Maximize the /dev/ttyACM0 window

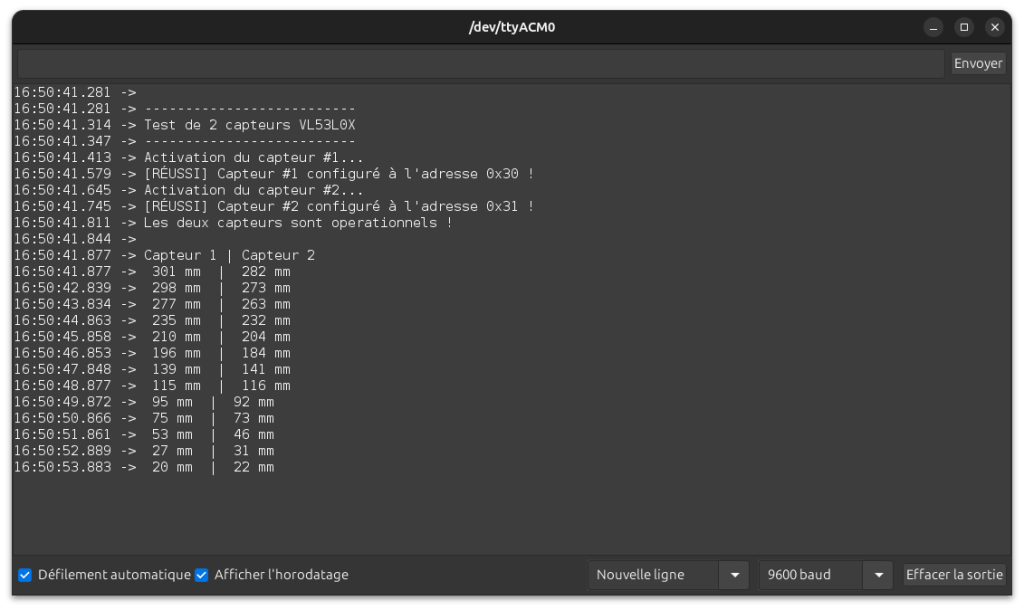[x=964, y=27]
